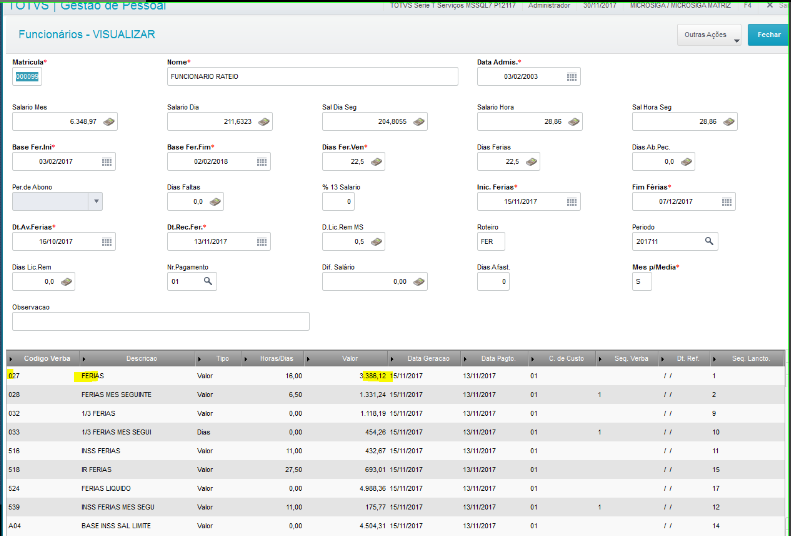Open Outras Ações dropdown menu

tap(709, 35)
